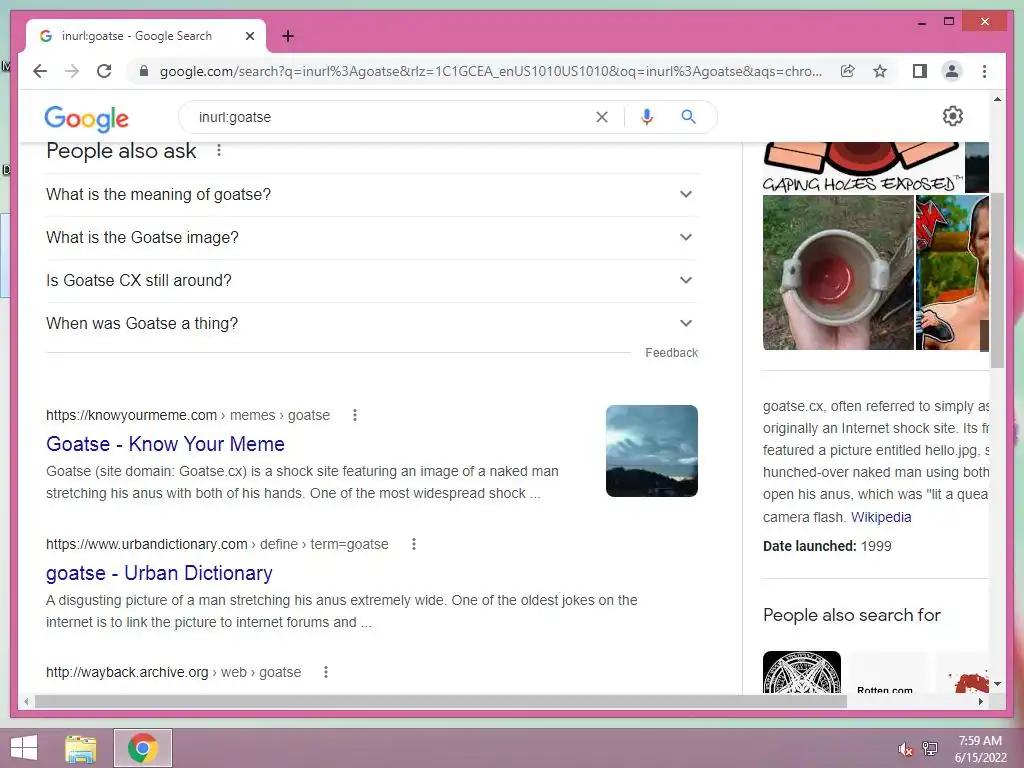Close the inurl:goatse Google Search tab
Image resolution: width=1024 pixels, height=768 pixels.
point(249,36)
